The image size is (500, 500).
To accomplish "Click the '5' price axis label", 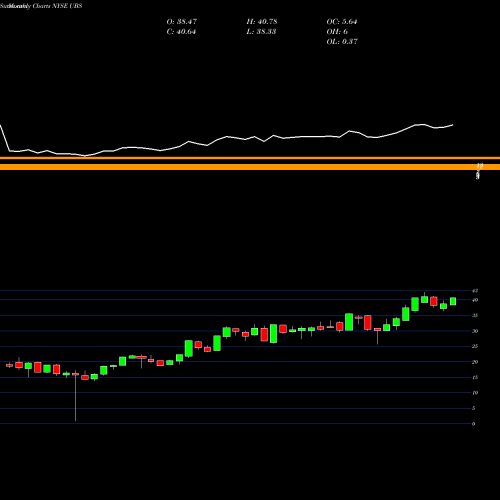I will click(473, 408).
